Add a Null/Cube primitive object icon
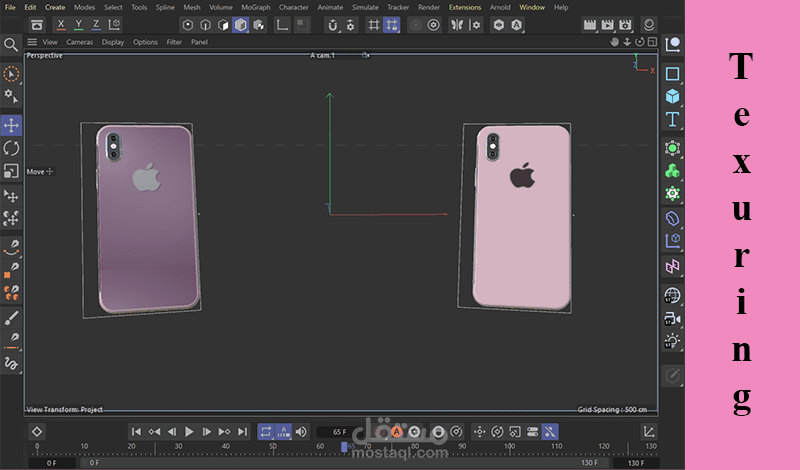The image size is (800, 470). point(672,96)
